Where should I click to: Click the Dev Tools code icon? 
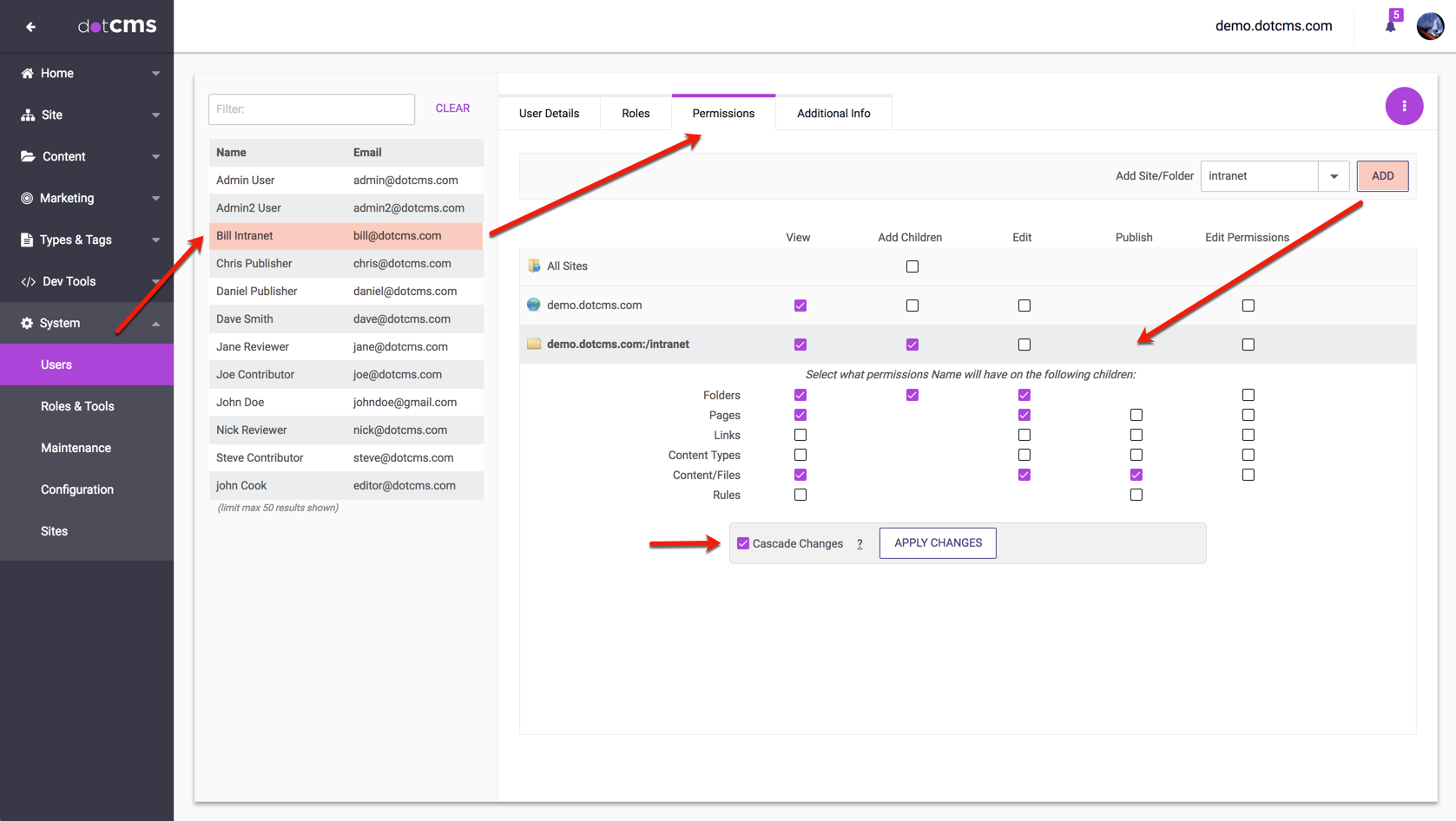pyautogui.click(x=28, y=281)
